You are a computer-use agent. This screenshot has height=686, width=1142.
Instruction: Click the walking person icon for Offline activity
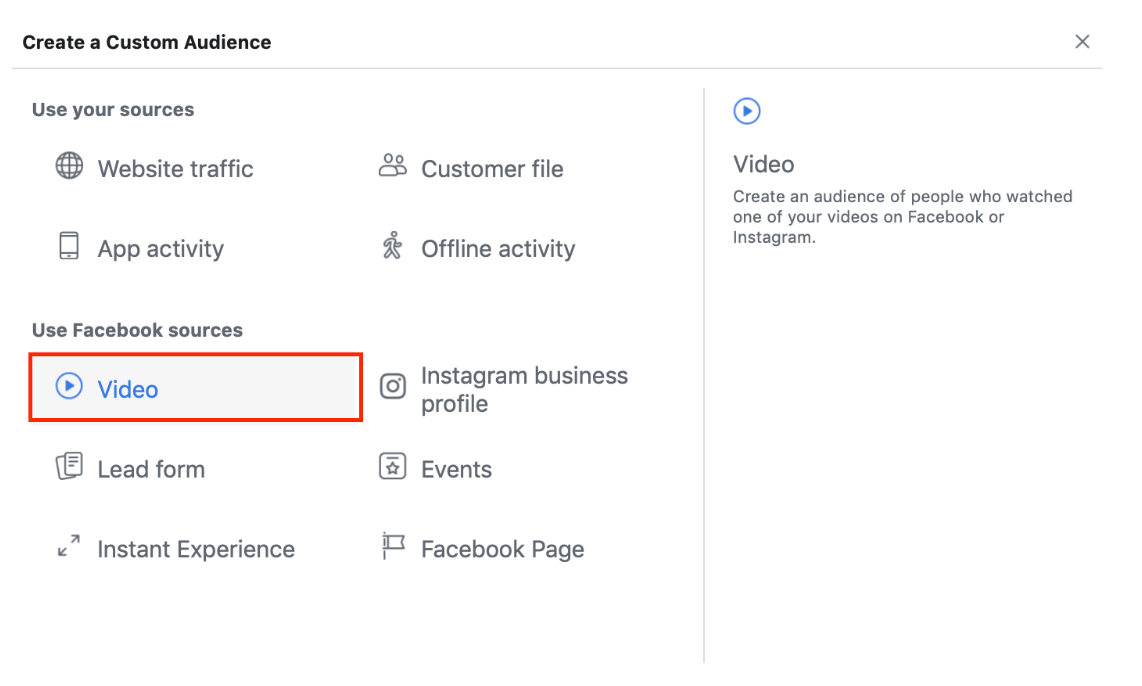tap(392, 246)
